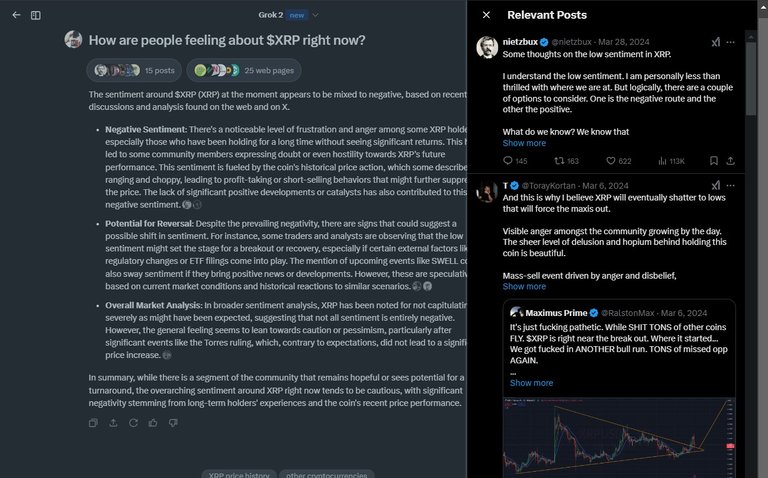The height and width of the screenshot is (478, 768).
Task: Copy the Grok response text
Action: [x=93, y=423]
